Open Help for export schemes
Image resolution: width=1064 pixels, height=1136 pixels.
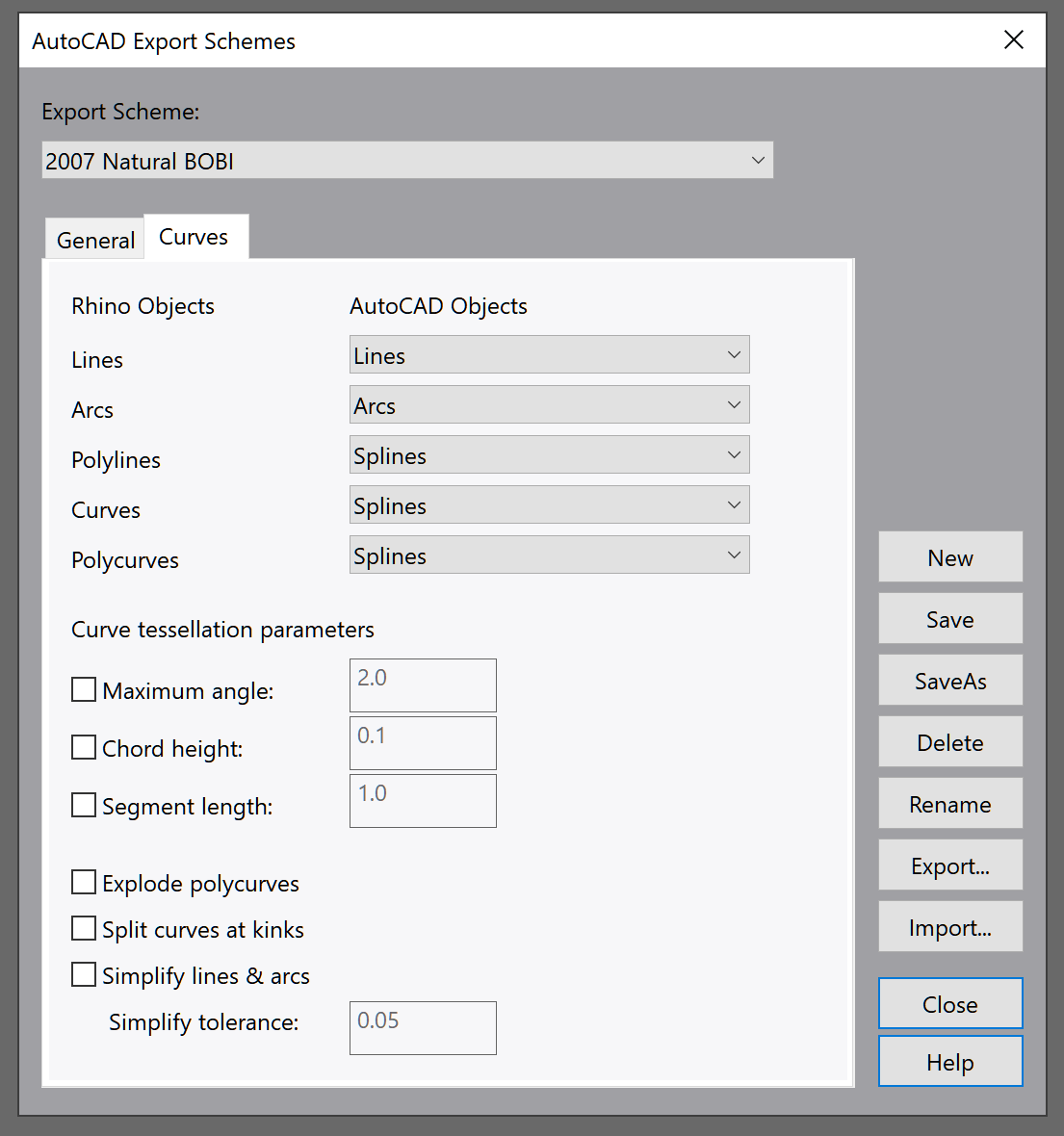950,1061
